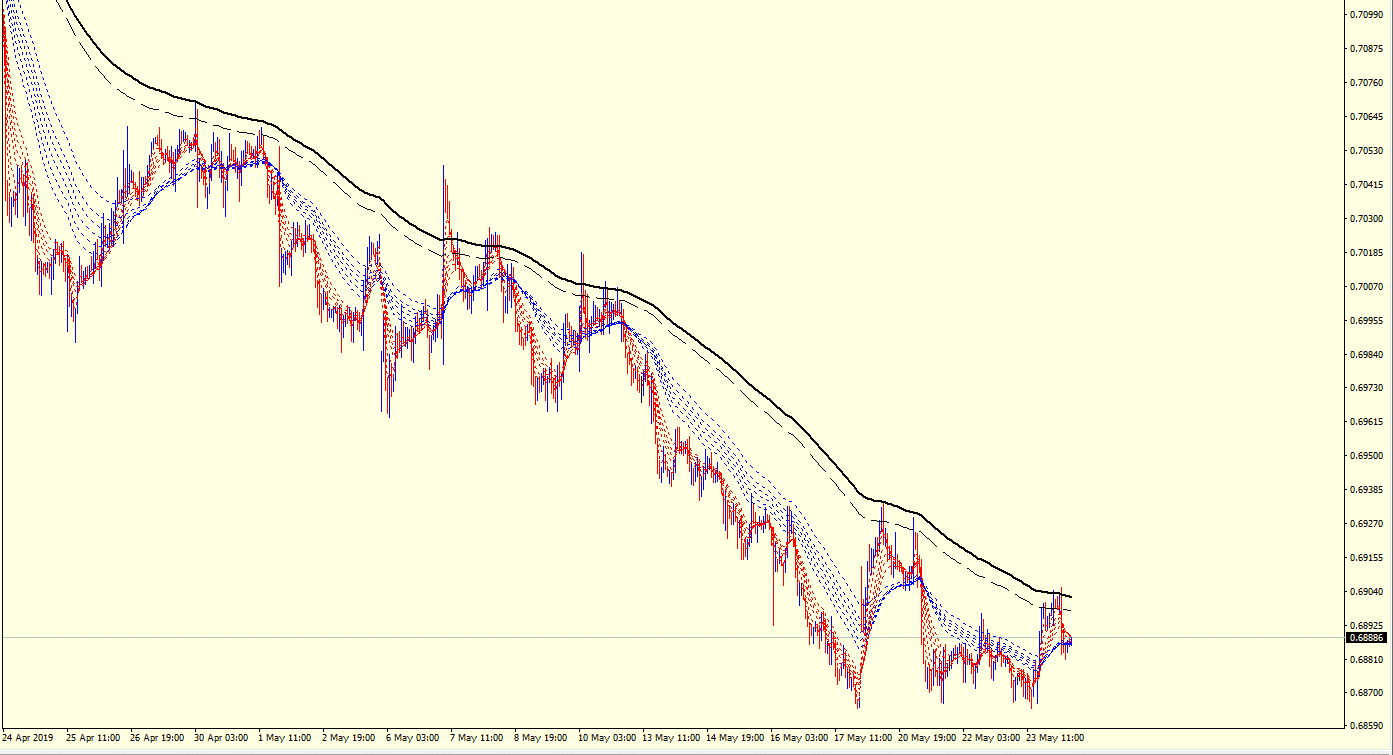Click the 0.69500 price axis label
Image resolution: width=1393 pixels, height=755 pixels.
tap(1365, 456)
